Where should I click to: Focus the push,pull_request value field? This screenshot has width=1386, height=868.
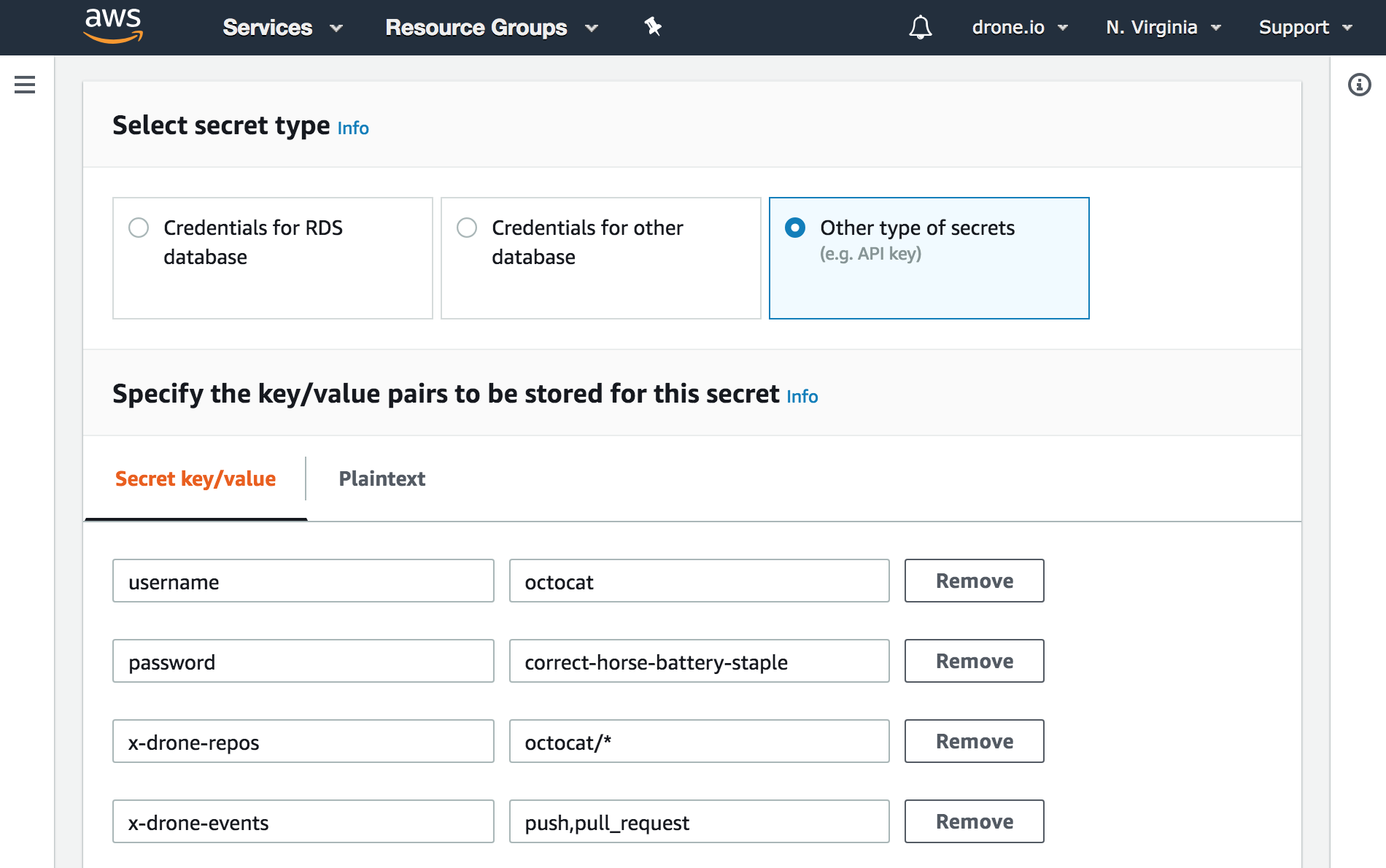[700, 821]
